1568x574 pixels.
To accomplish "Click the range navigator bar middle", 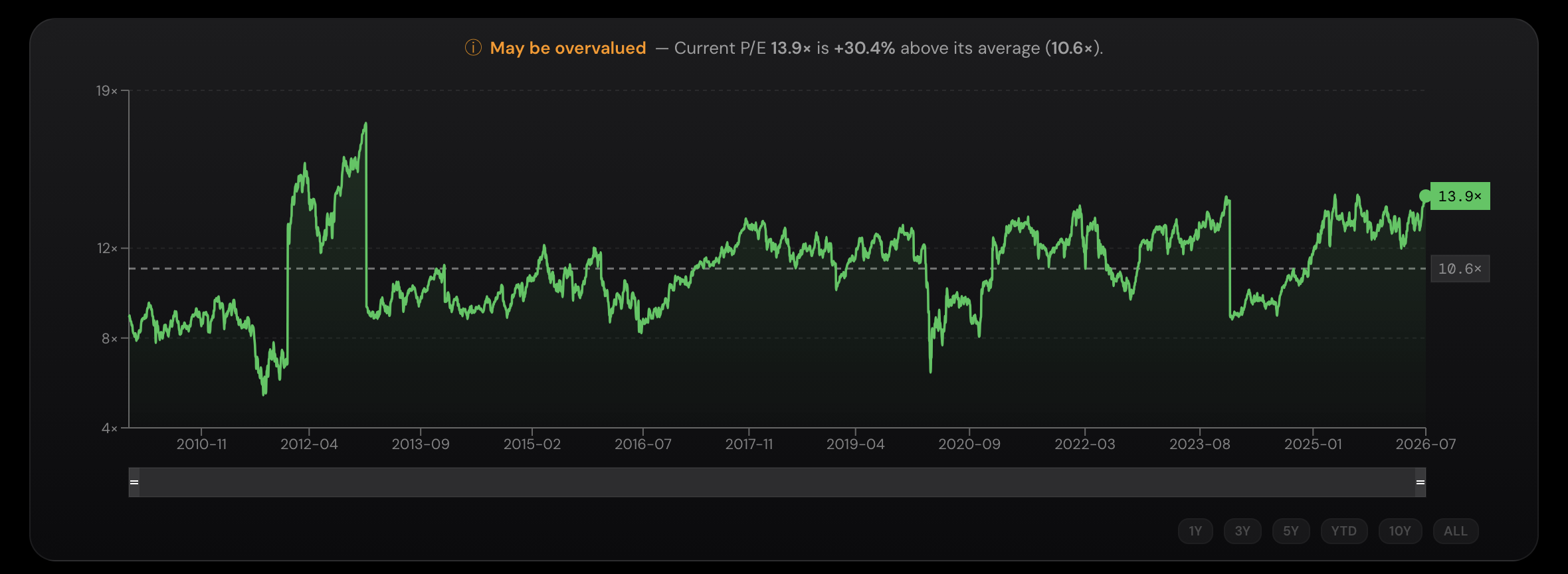I will click(777, 482).
